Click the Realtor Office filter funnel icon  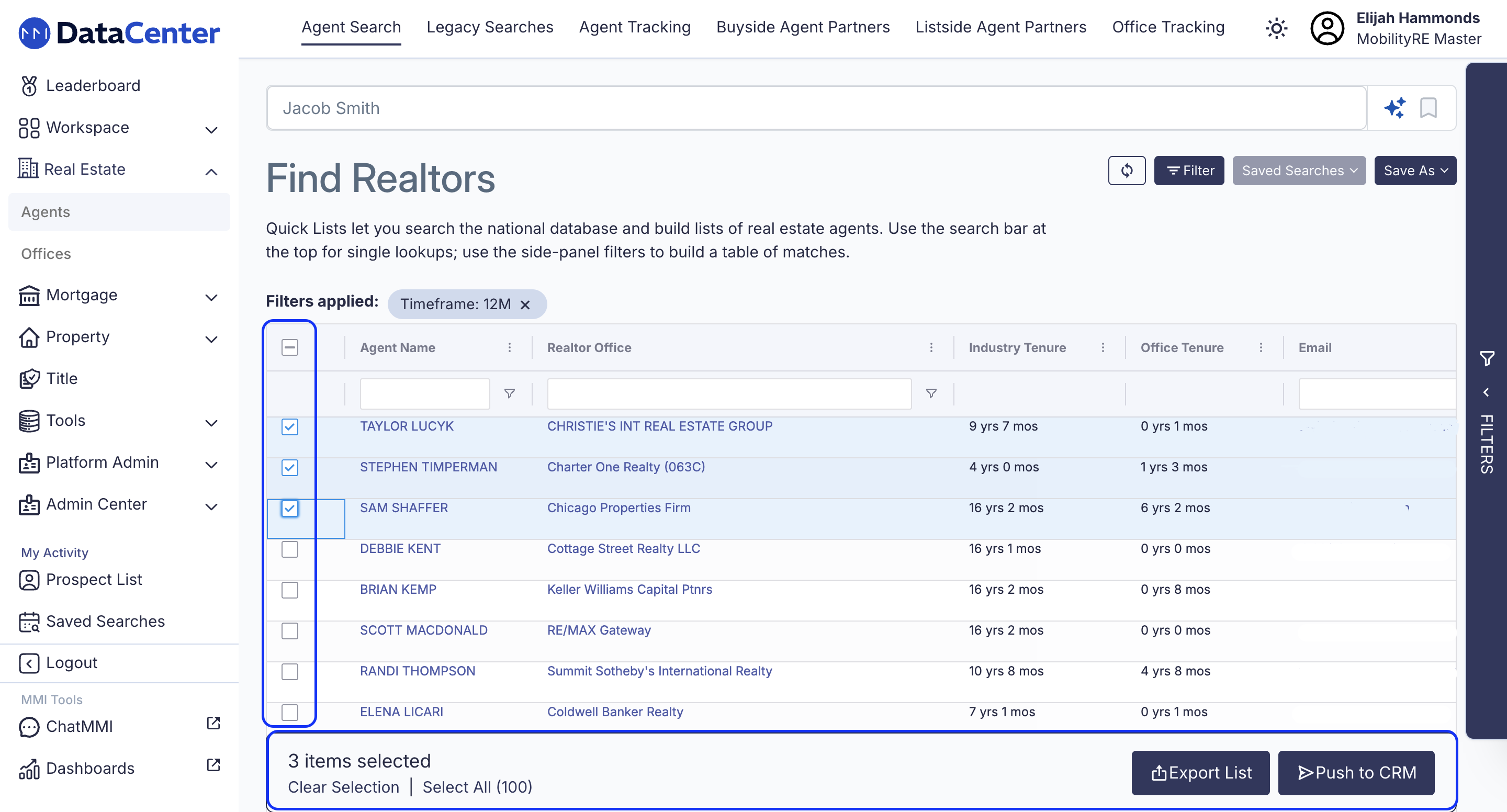(x=931, y=393)
